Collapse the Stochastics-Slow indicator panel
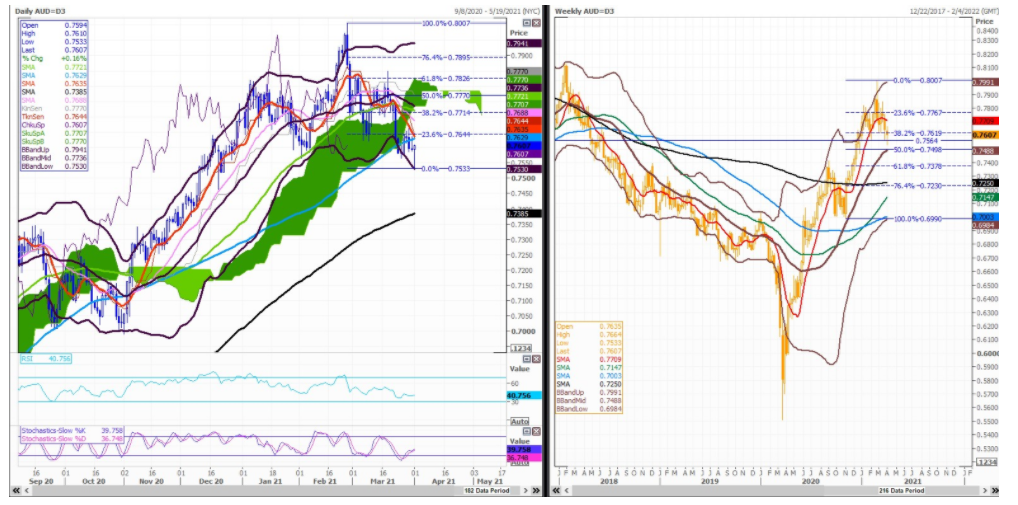The image size is (1018, 505). tap(527, 430)
